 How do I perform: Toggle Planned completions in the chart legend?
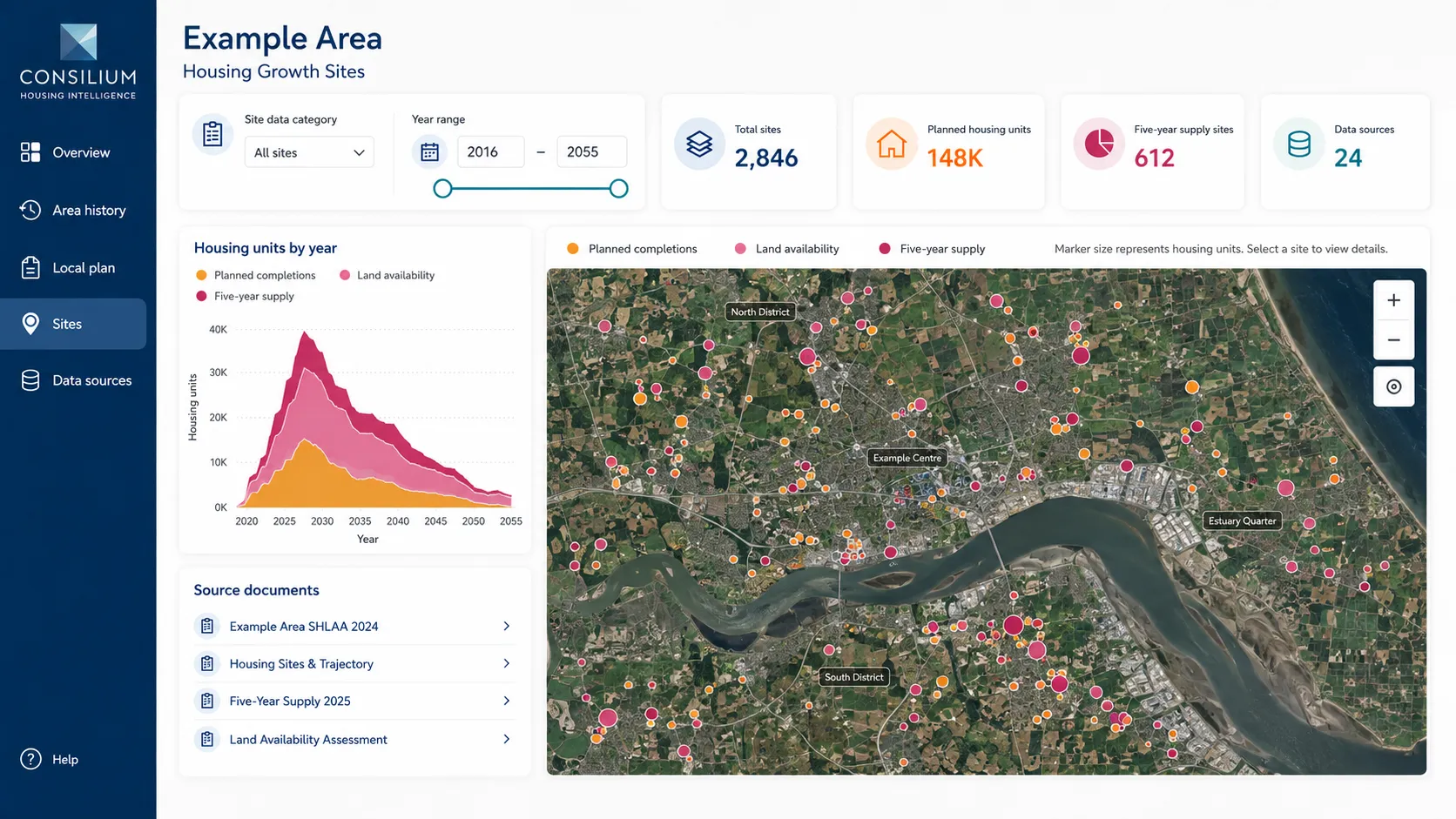click(256, 275)
